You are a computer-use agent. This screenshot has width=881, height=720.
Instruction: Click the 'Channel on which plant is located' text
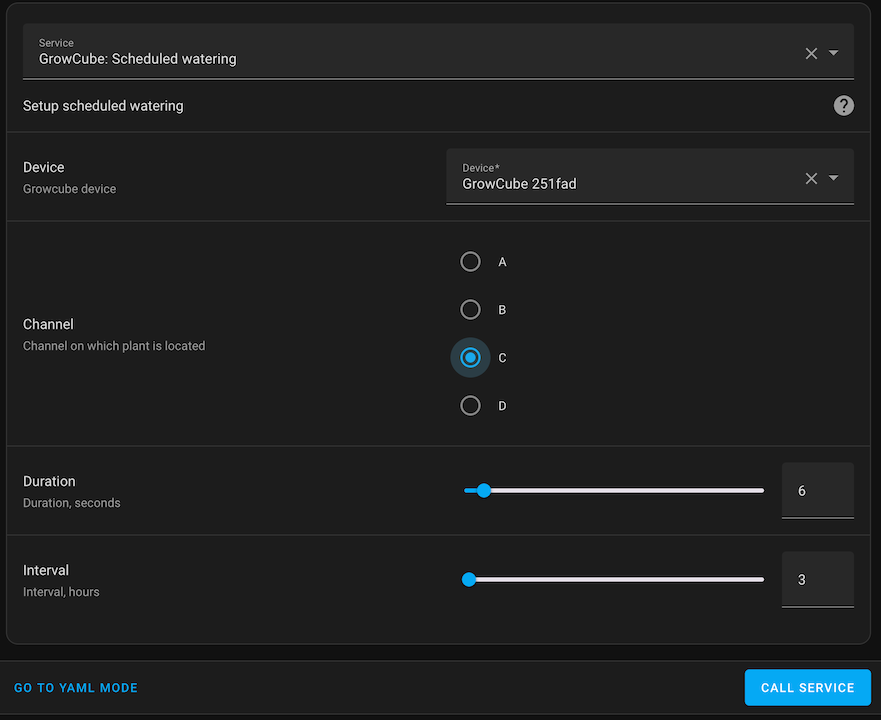114,346
